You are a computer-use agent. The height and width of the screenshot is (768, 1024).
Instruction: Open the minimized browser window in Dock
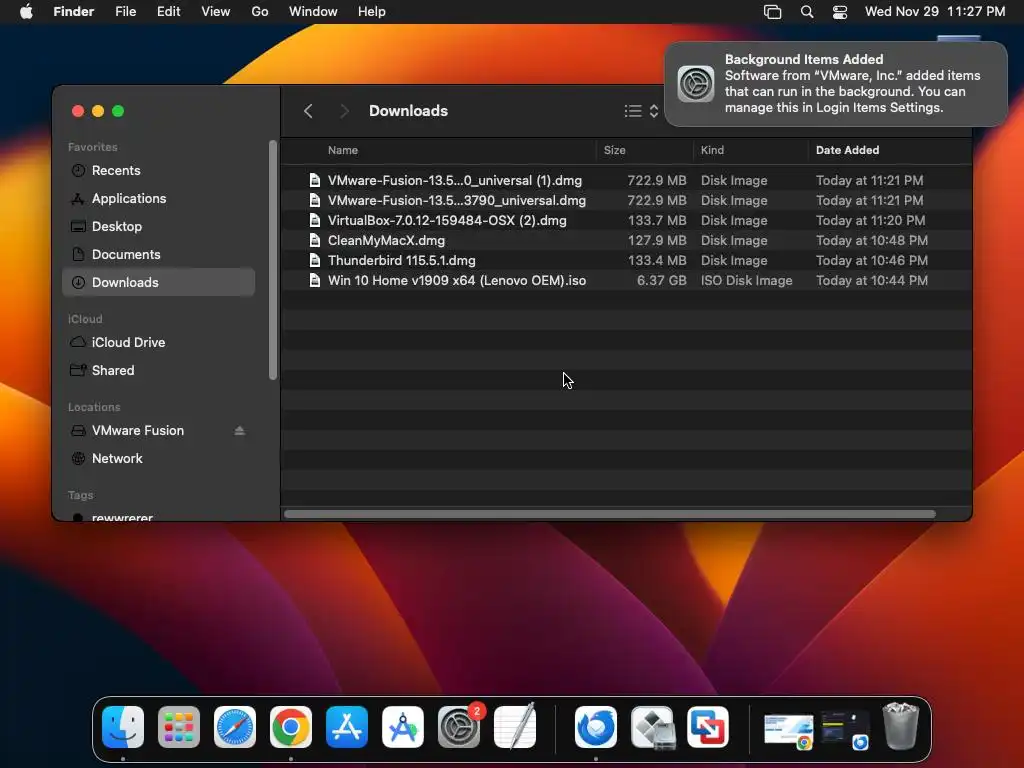[x=789, y=728]
